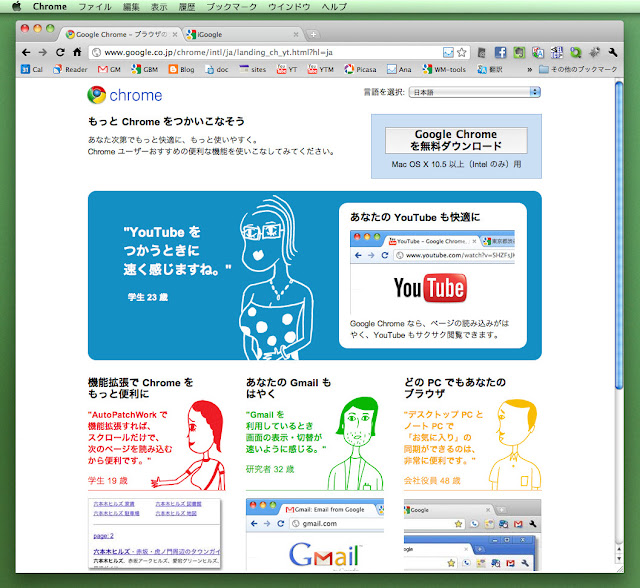The height and width of the screenshot is (588, 640).
Task: Open the YTM bookmark
Action: pos(321,69)
